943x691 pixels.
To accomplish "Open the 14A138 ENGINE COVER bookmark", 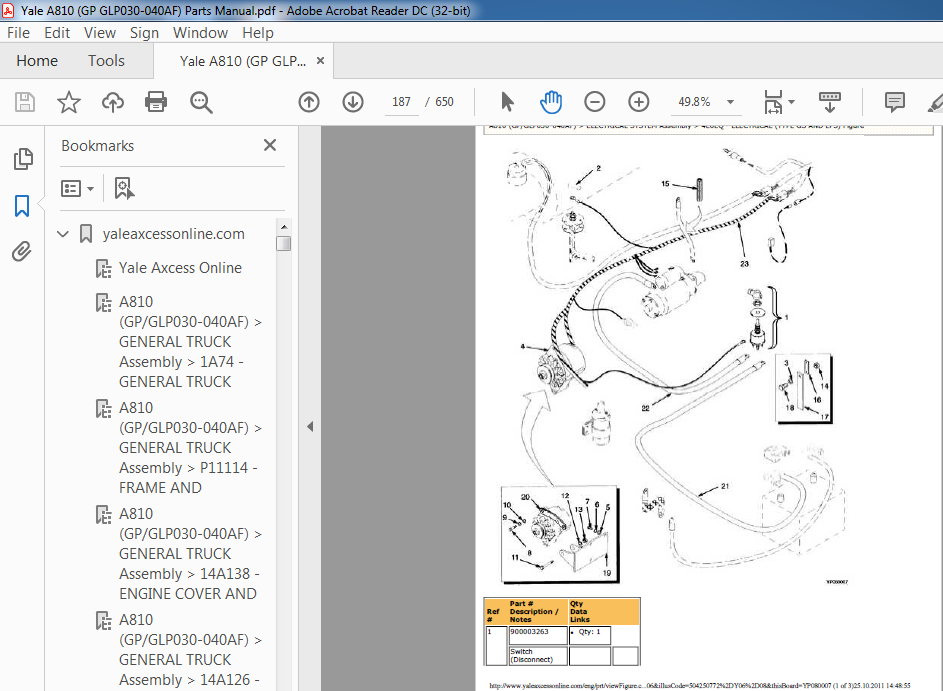I will (x=191, y=553).
